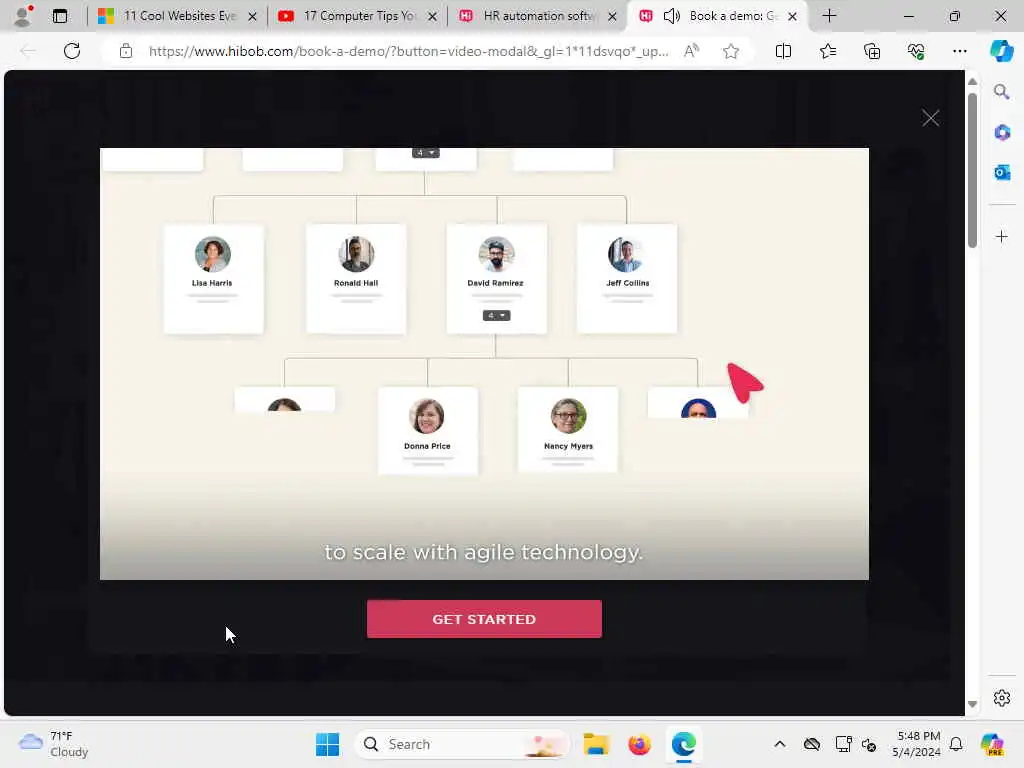Close the HR automation software tab
Image resolution: width=1024 pixels, height=768 pixels.
(612, 16)
